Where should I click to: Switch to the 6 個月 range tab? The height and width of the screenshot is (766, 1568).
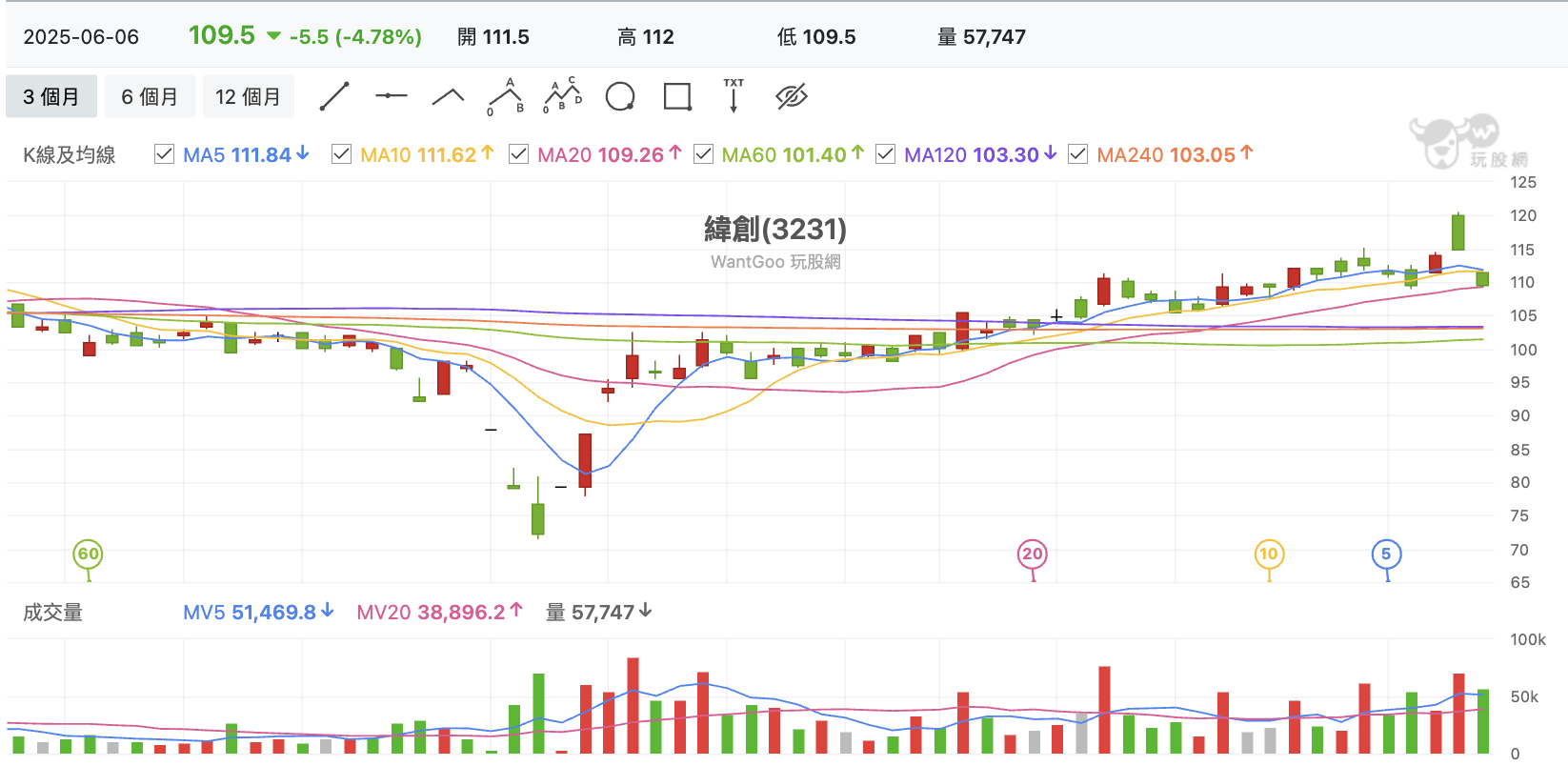(x=150, y=96)
